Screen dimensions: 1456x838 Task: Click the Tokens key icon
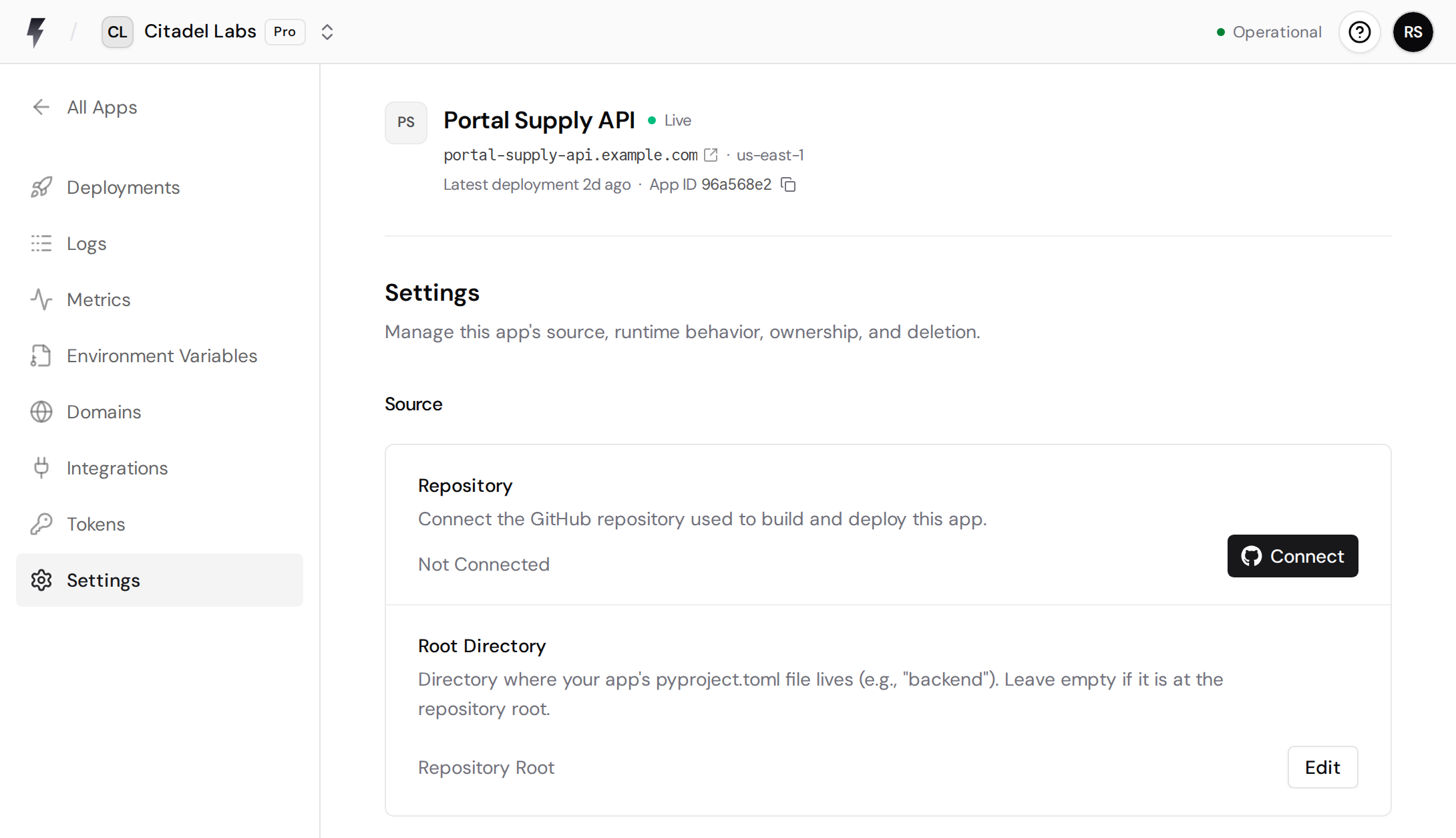click(x=41, y=524)
